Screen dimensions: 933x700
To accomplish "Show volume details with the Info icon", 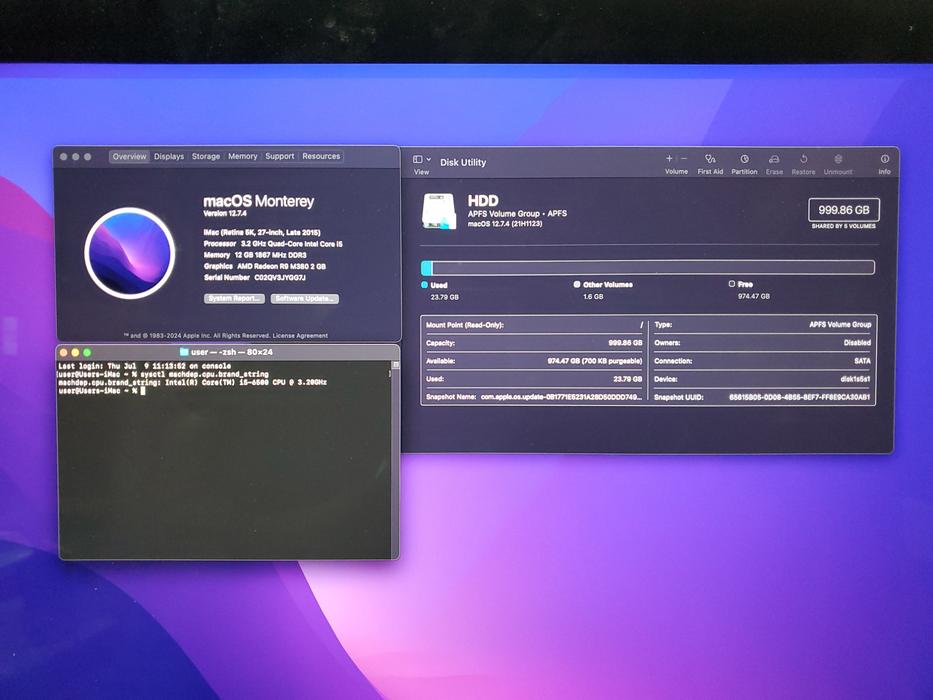I will (885, 159).
